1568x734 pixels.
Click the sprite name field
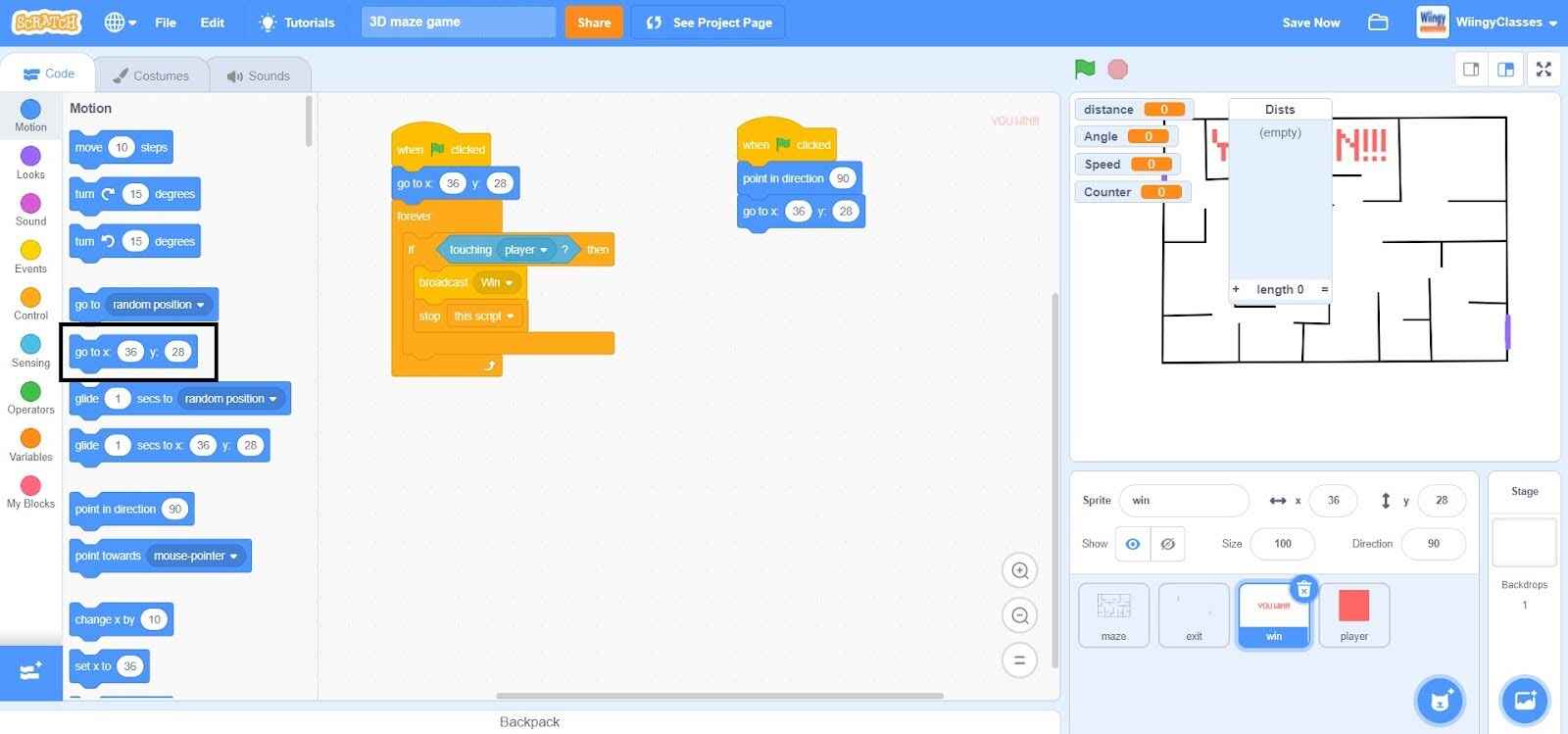click(1184, 500)
